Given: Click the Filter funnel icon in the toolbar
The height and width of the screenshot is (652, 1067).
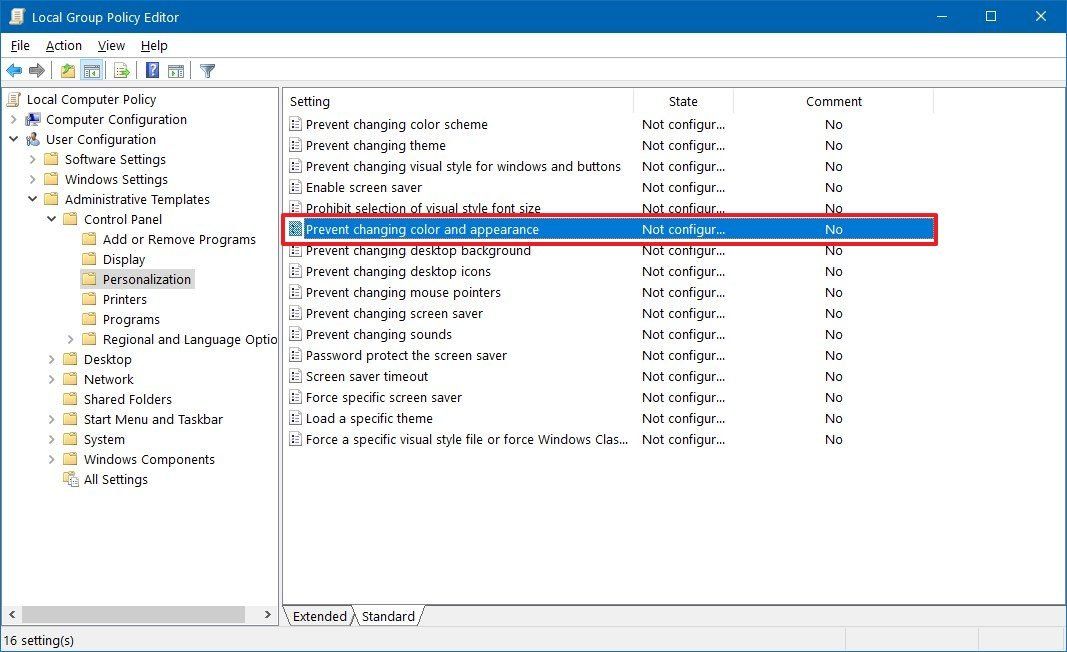Looking at the screenshot, I should 207,70.
